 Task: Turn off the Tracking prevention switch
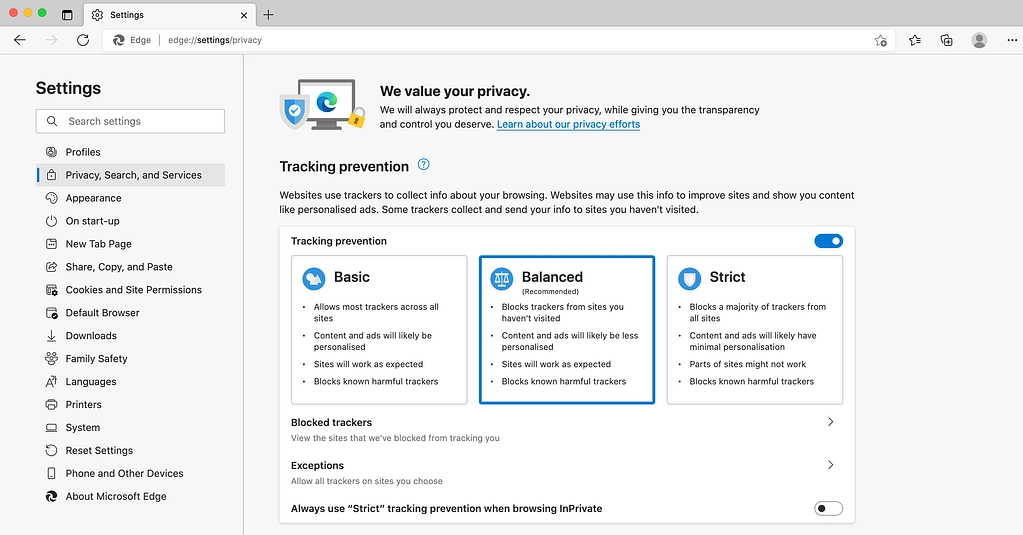click(829, 241)
